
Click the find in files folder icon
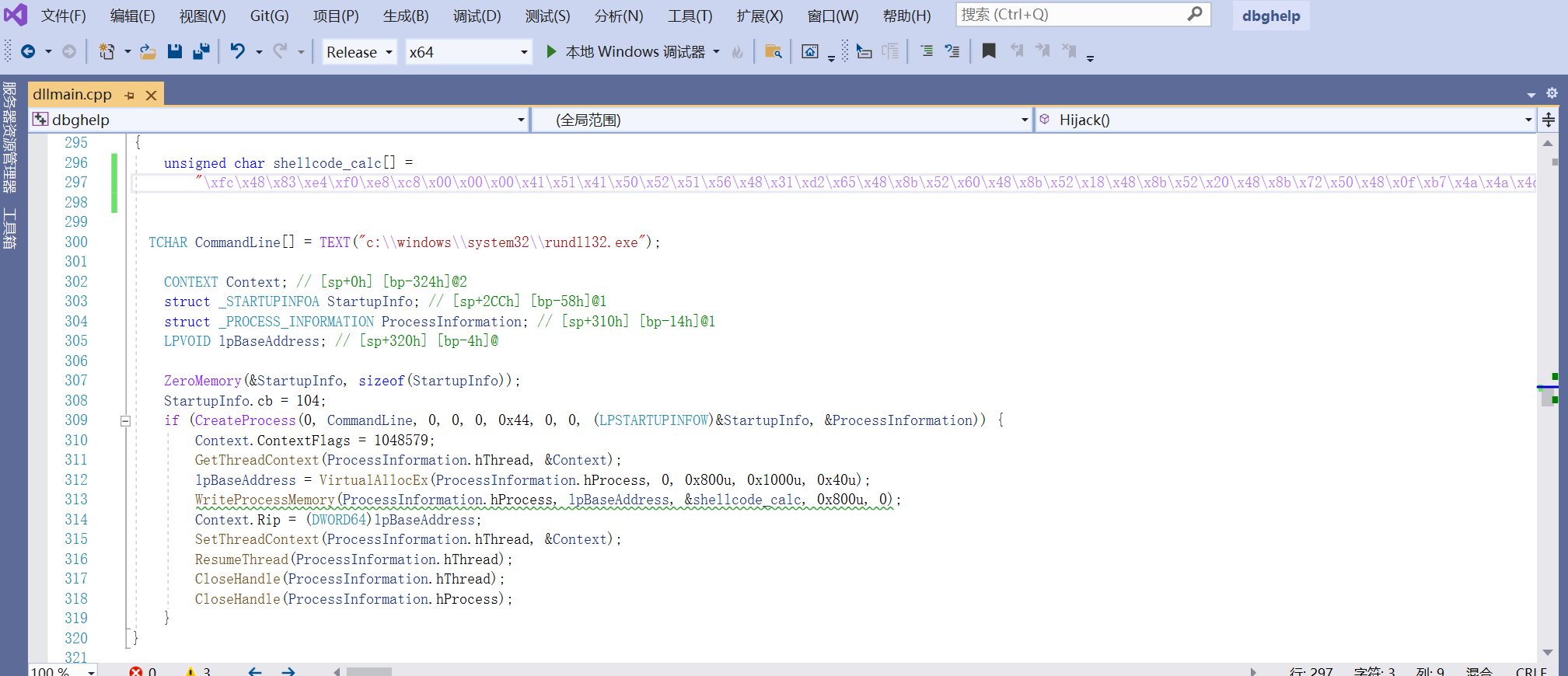773,51
